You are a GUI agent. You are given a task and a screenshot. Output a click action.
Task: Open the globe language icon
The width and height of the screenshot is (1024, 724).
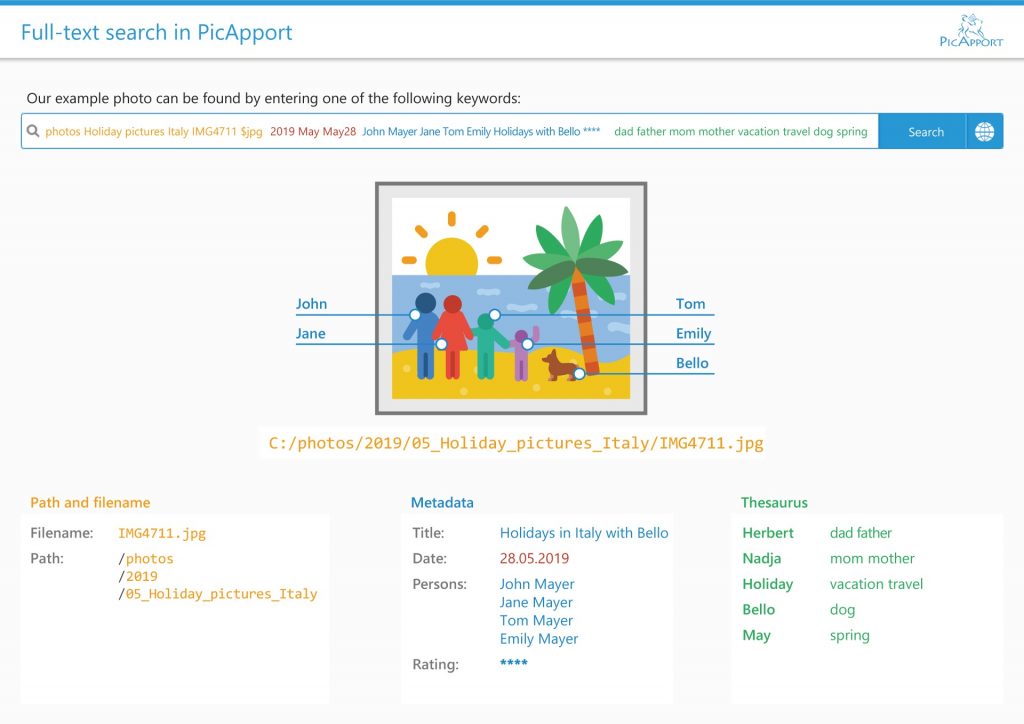(984, 132)
